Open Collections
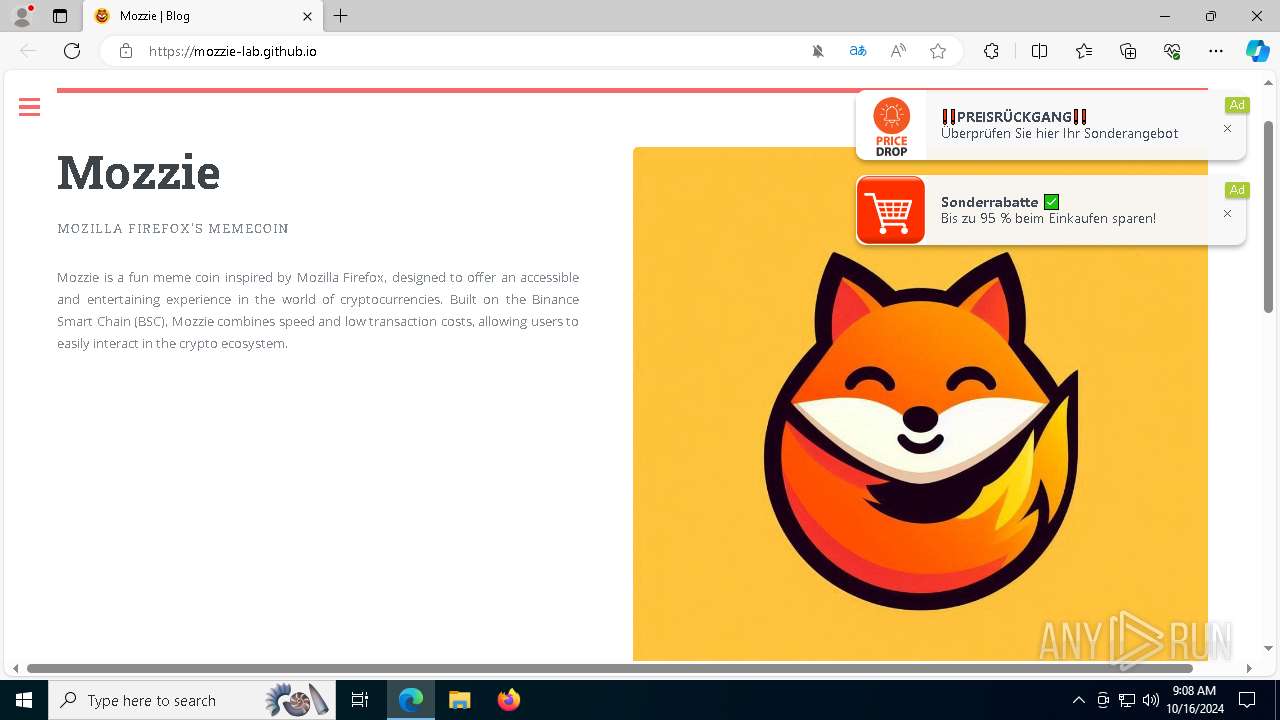 tap(1128, 51)
